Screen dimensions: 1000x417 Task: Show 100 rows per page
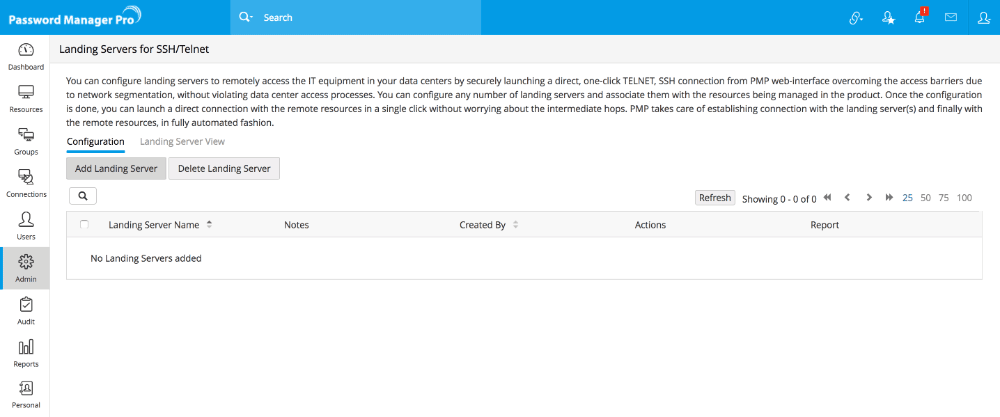pos(964,198)
